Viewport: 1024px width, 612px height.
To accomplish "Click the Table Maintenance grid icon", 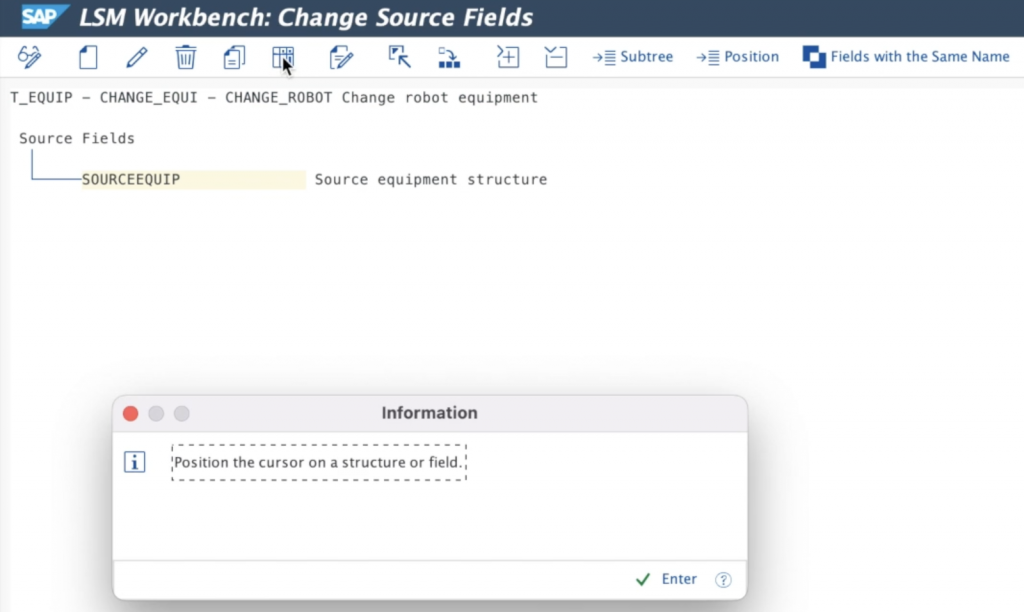I will tap(283, 57).
